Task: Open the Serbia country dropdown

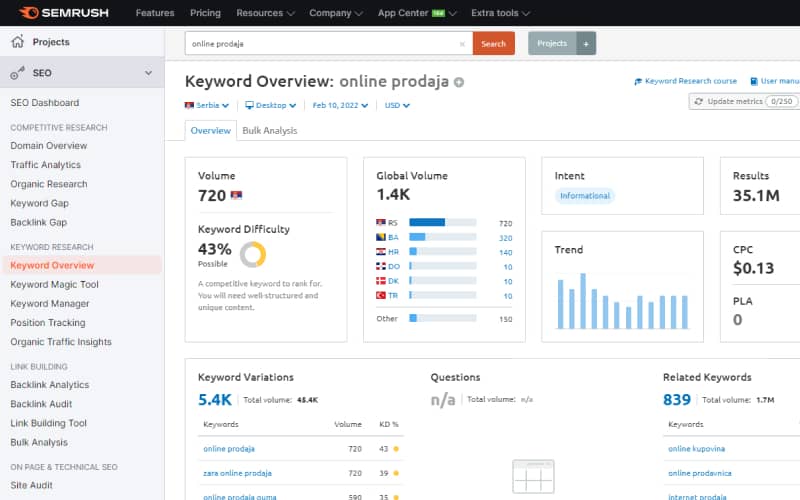Action: [207, 105]
